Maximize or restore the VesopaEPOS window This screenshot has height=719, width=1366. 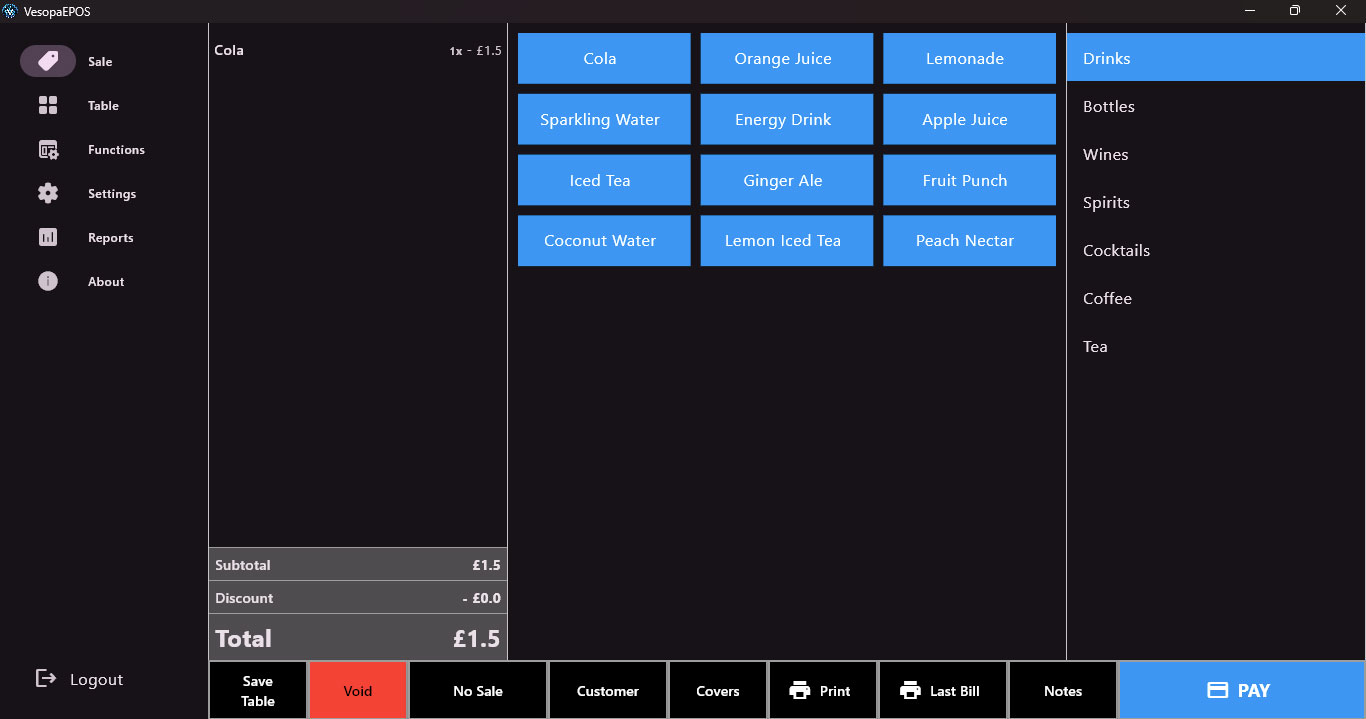(x=1295, y=10)
